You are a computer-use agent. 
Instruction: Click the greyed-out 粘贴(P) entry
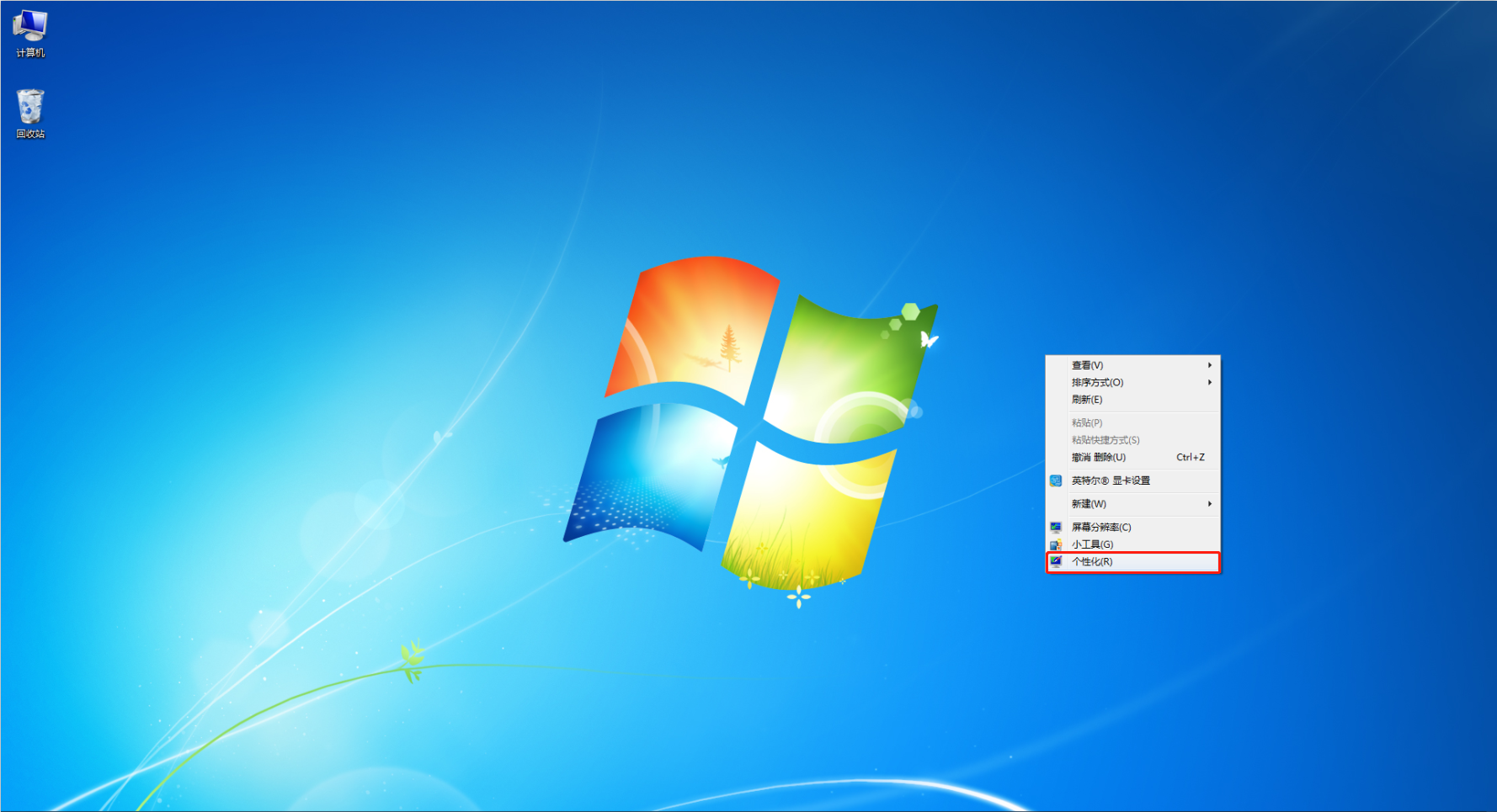[1087, 423]
